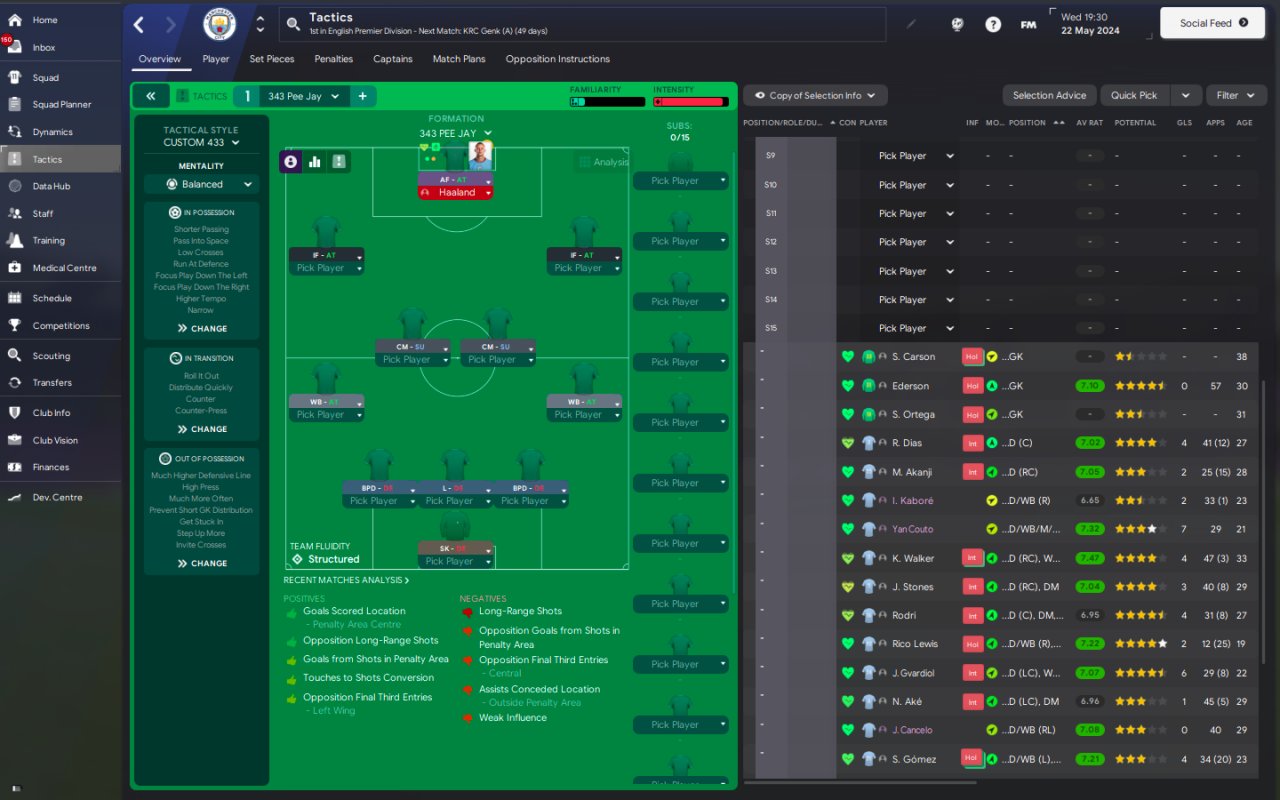Screen dimensions: 1280x800
Task: Toggle the heart icon beside S. Carson
Action: [848, 357]
